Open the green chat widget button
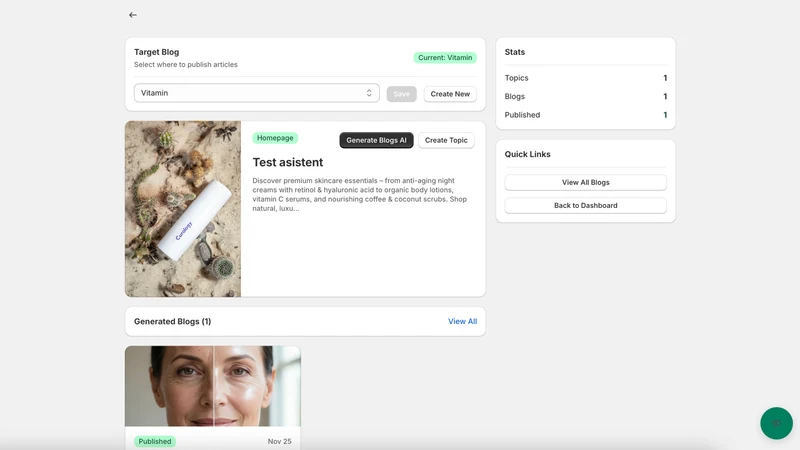 coord(776,423)
